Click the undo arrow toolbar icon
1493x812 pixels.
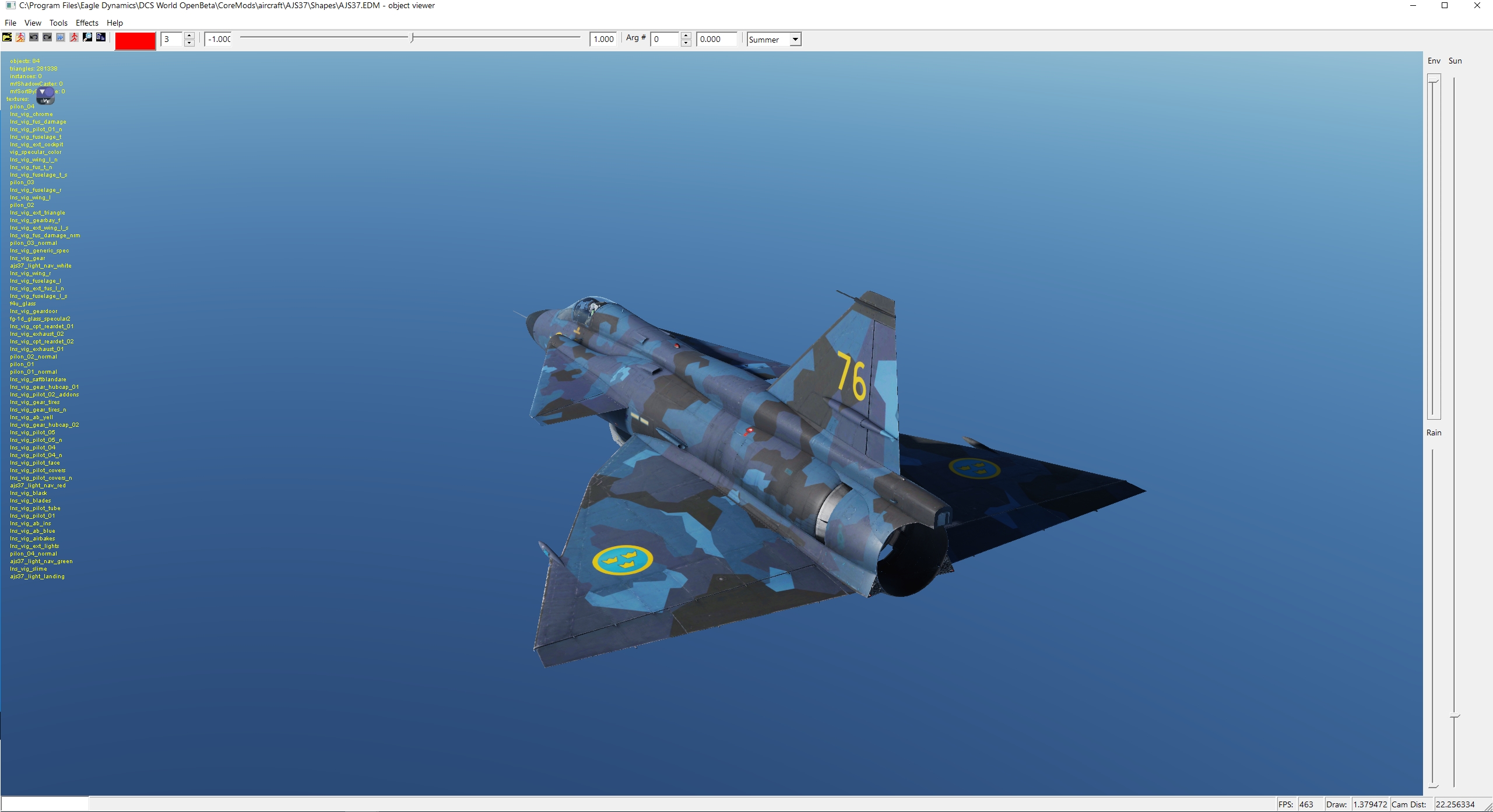coord(34,37)
